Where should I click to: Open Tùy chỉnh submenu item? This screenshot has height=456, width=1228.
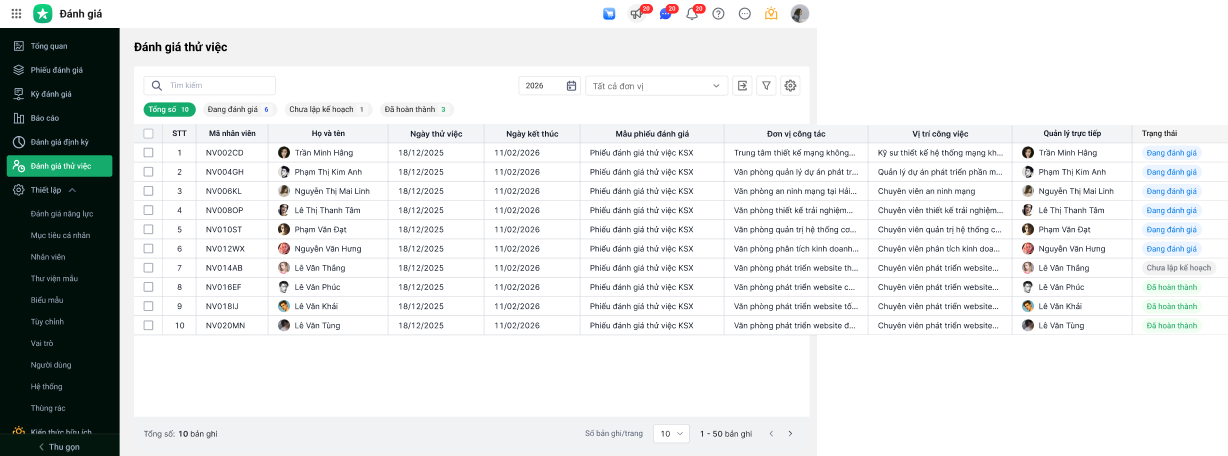(x=47, y=321)
